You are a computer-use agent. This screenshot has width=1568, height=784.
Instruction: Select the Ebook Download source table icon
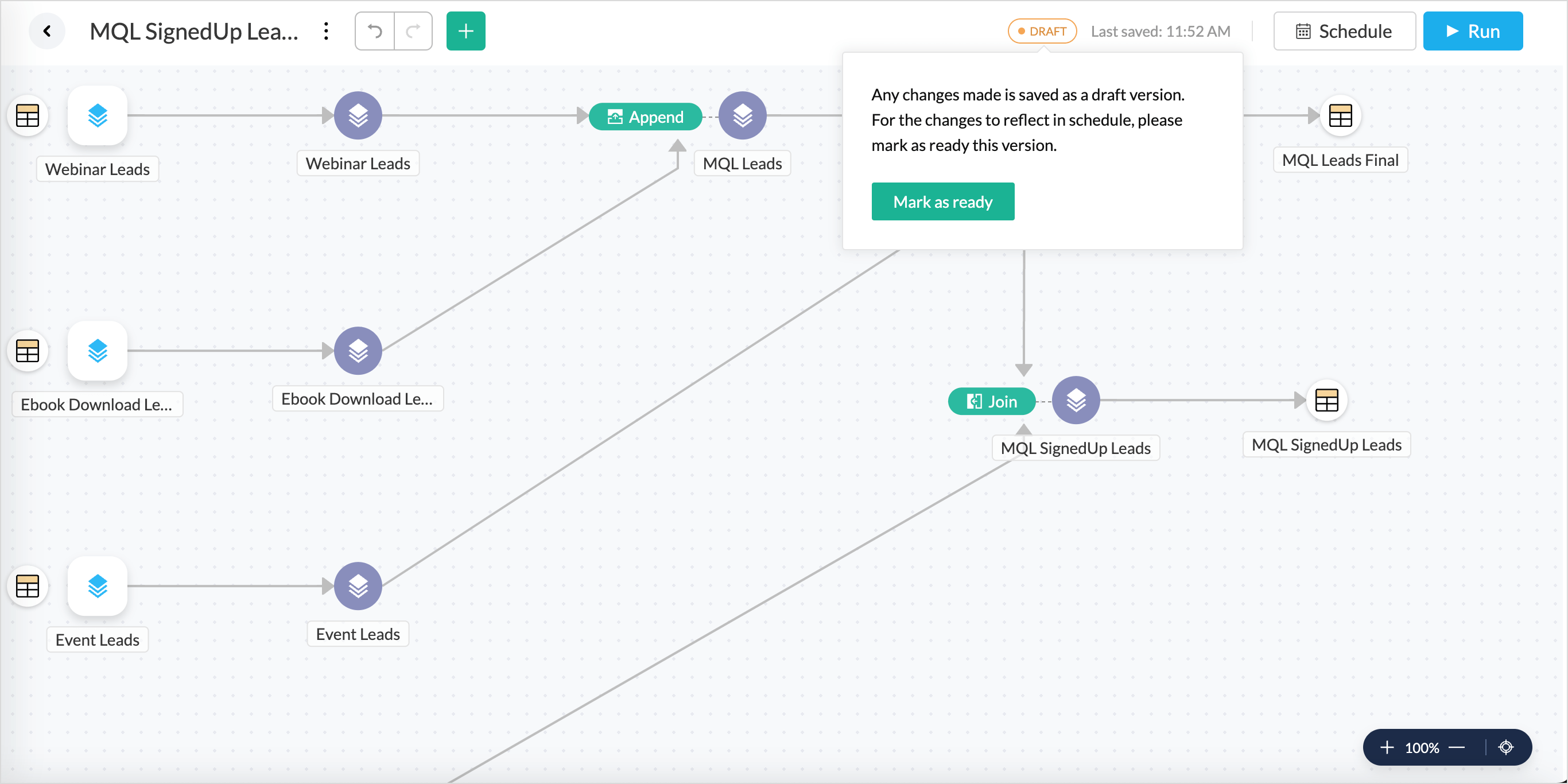coord(28,351)
